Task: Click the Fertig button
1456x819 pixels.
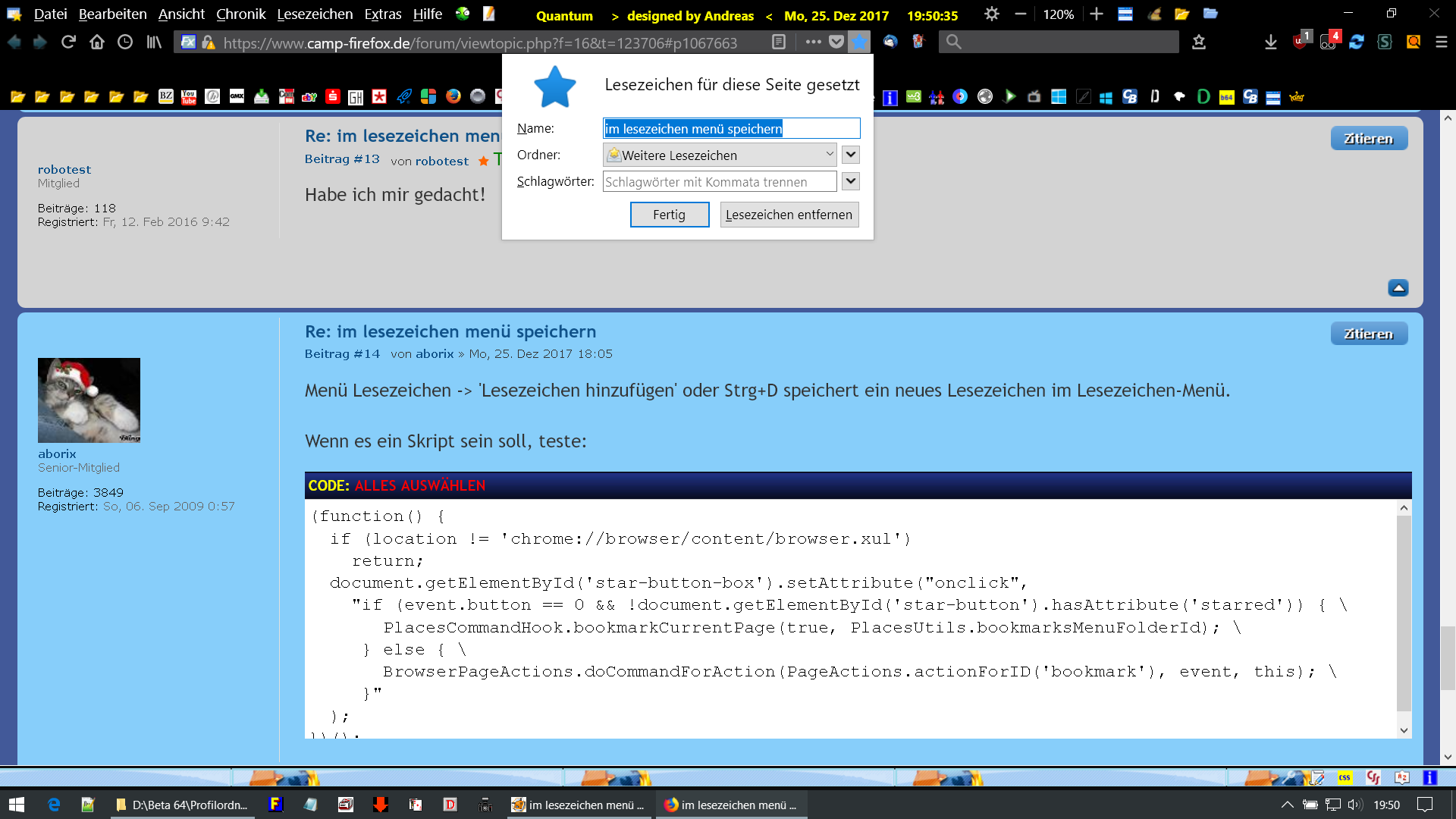Action: click(x=669, y=215)
